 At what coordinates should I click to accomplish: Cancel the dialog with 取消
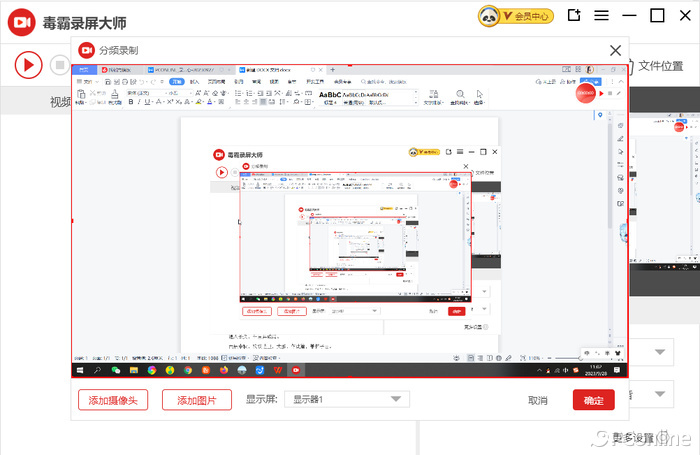click(538, 401)
